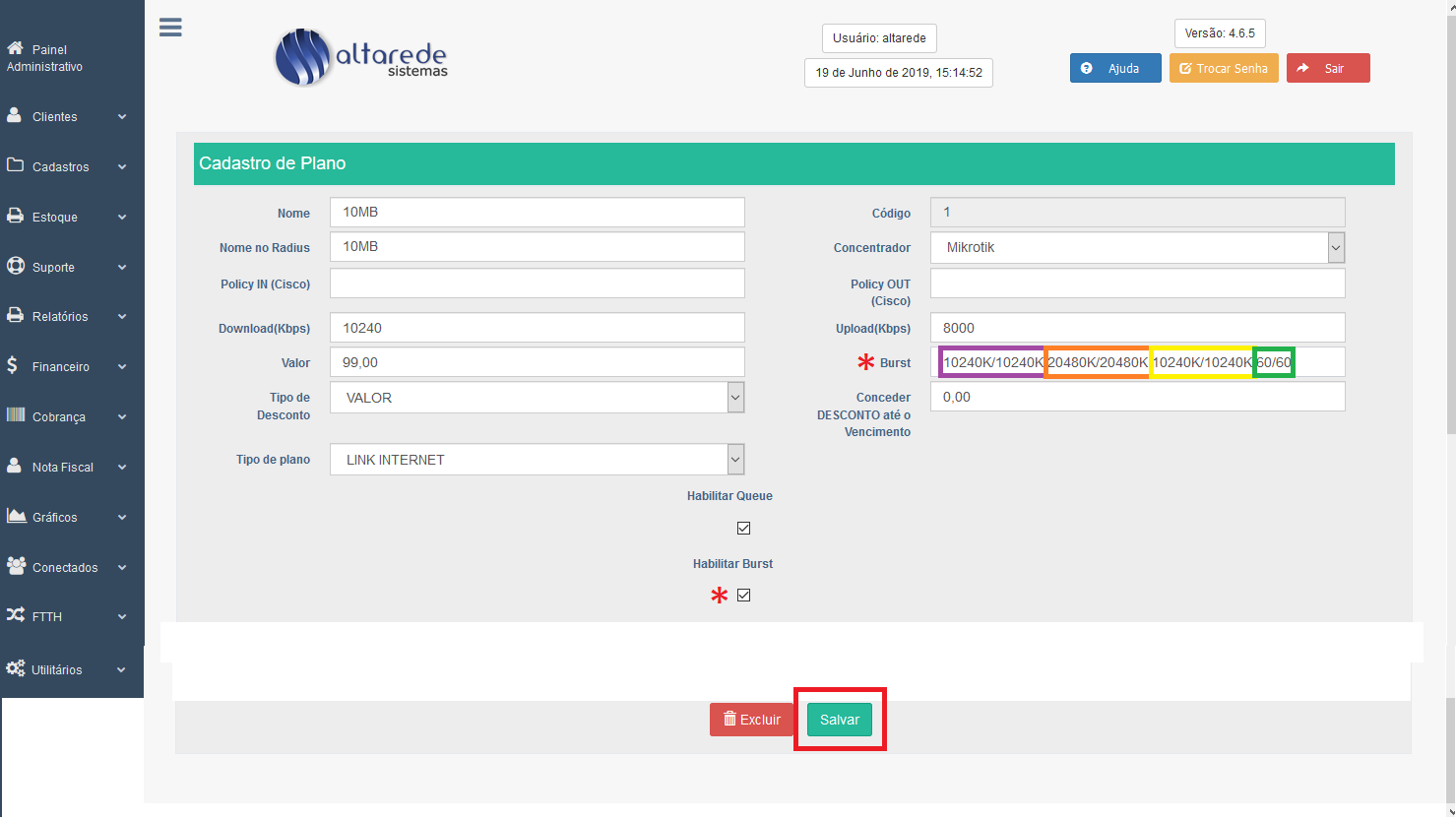Click the edit icon on Trocar Senha
Image resolution: width=1456 pixels, height=820 pixels.
[x=1185, y=68]
